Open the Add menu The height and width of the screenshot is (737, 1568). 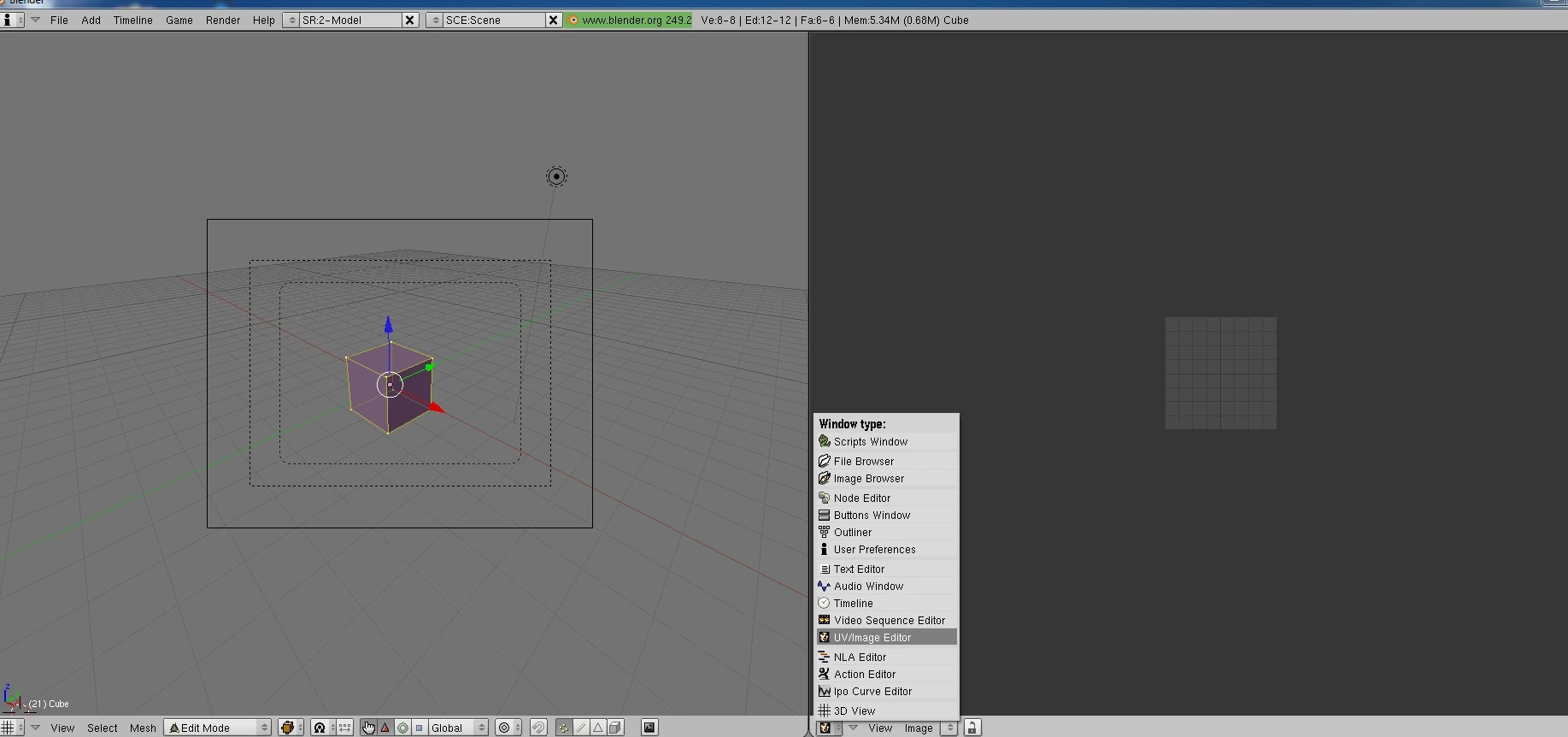[x=91, y=21]
